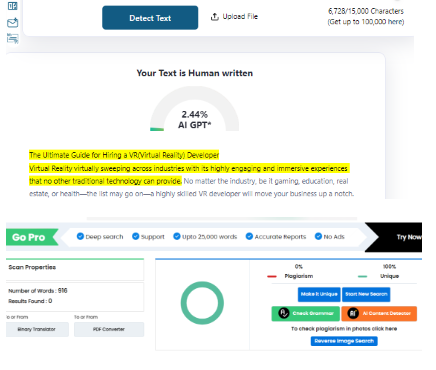Click the Reverse Image Search button
436x370 pixels.
click(x=344, y=341)
